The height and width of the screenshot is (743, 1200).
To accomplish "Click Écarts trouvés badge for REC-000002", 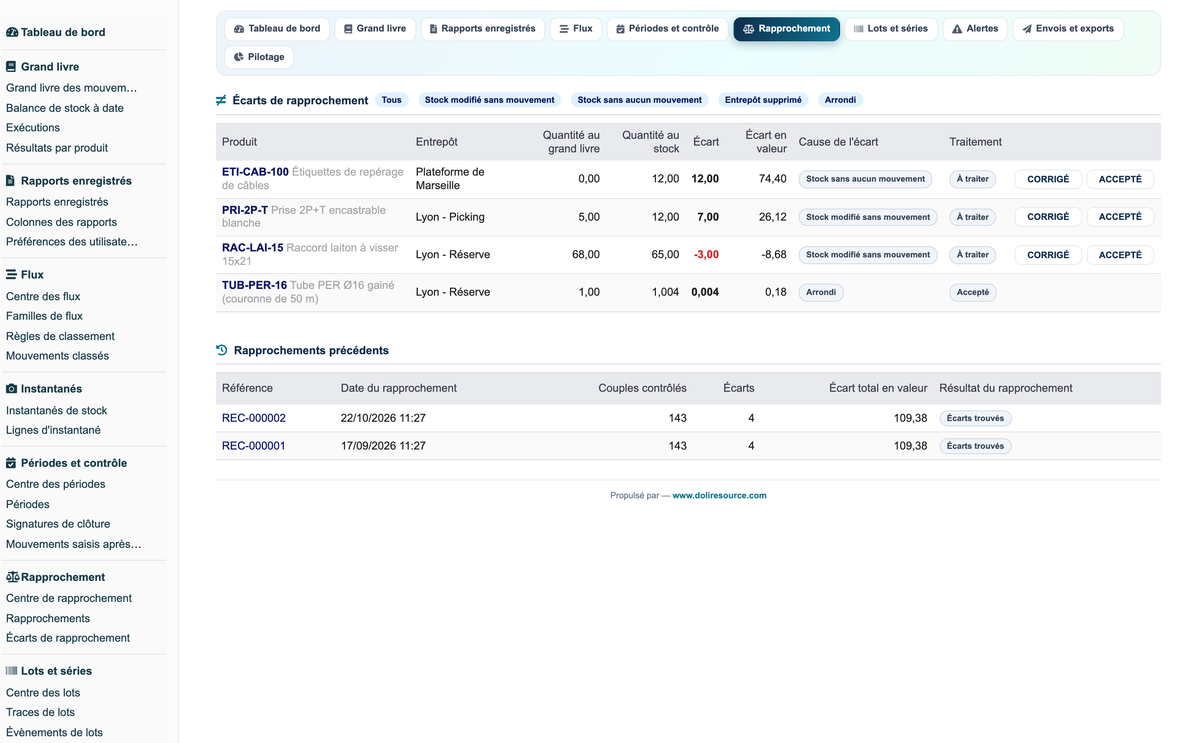I will click(x=975, y=418).
